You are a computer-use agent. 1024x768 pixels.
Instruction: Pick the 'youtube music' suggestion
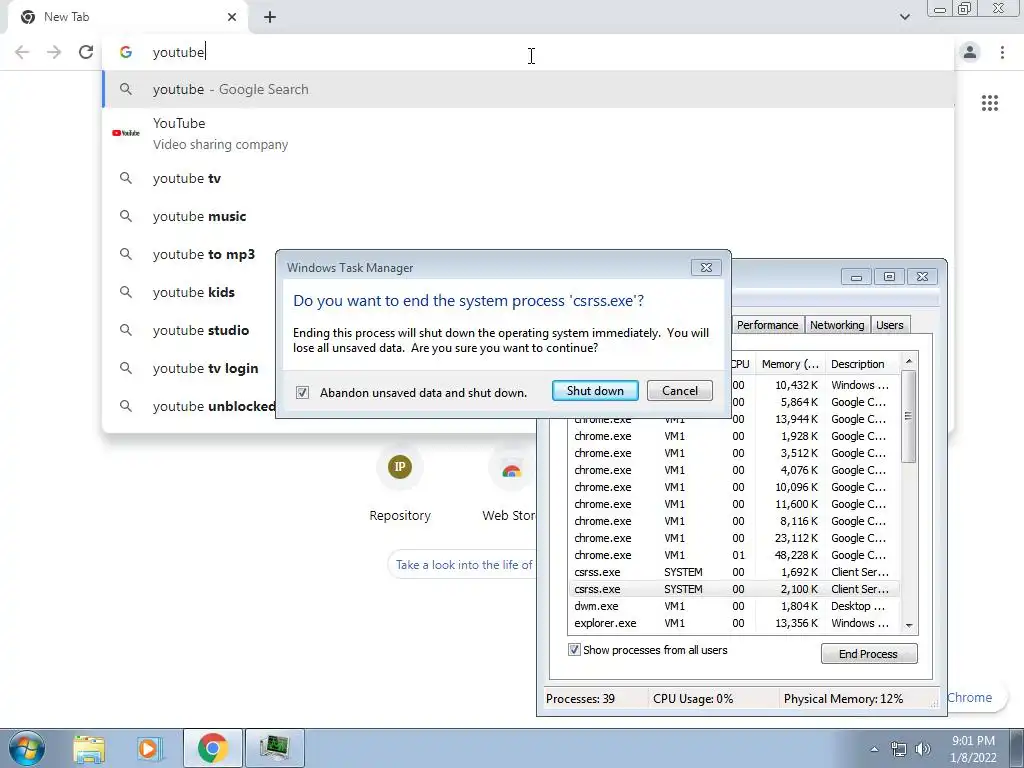point(528,216)
